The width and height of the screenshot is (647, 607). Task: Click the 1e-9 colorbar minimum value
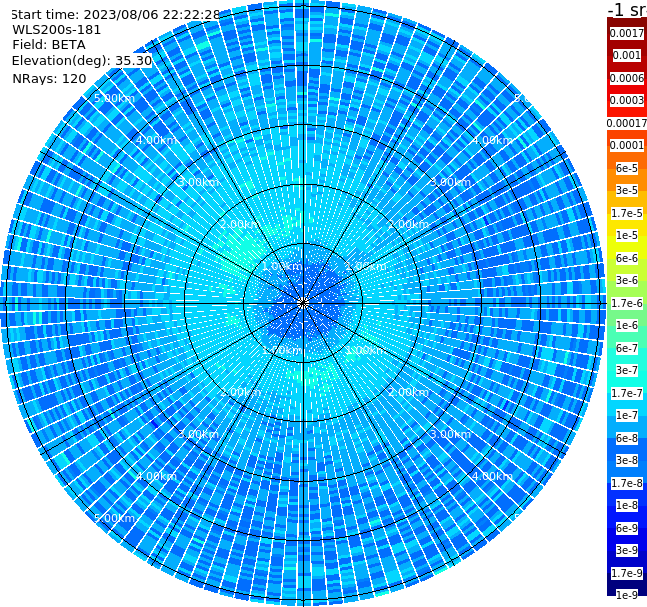[627, 595]
